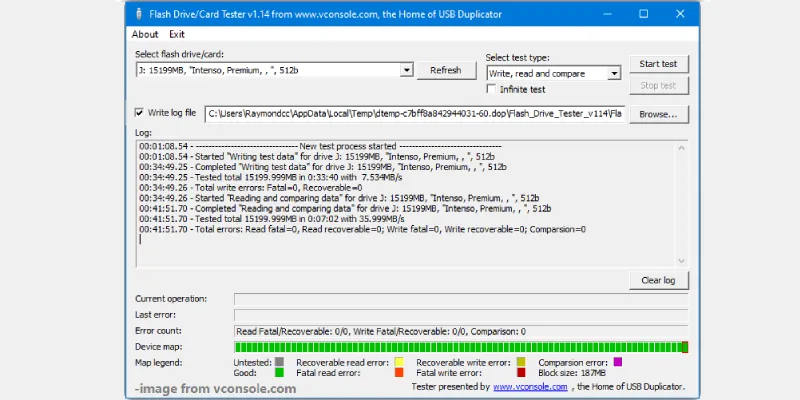Click the gray Untested legend swatch

pos(279,362)
